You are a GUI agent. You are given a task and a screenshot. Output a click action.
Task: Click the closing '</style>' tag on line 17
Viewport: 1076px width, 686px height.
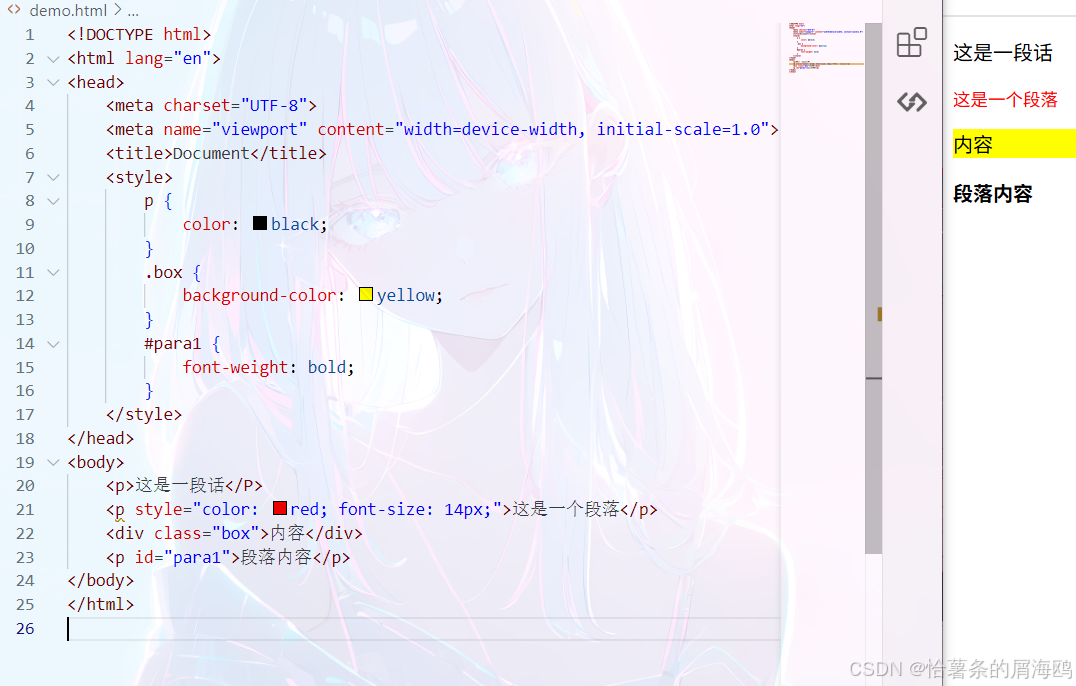tap(144, 415)
